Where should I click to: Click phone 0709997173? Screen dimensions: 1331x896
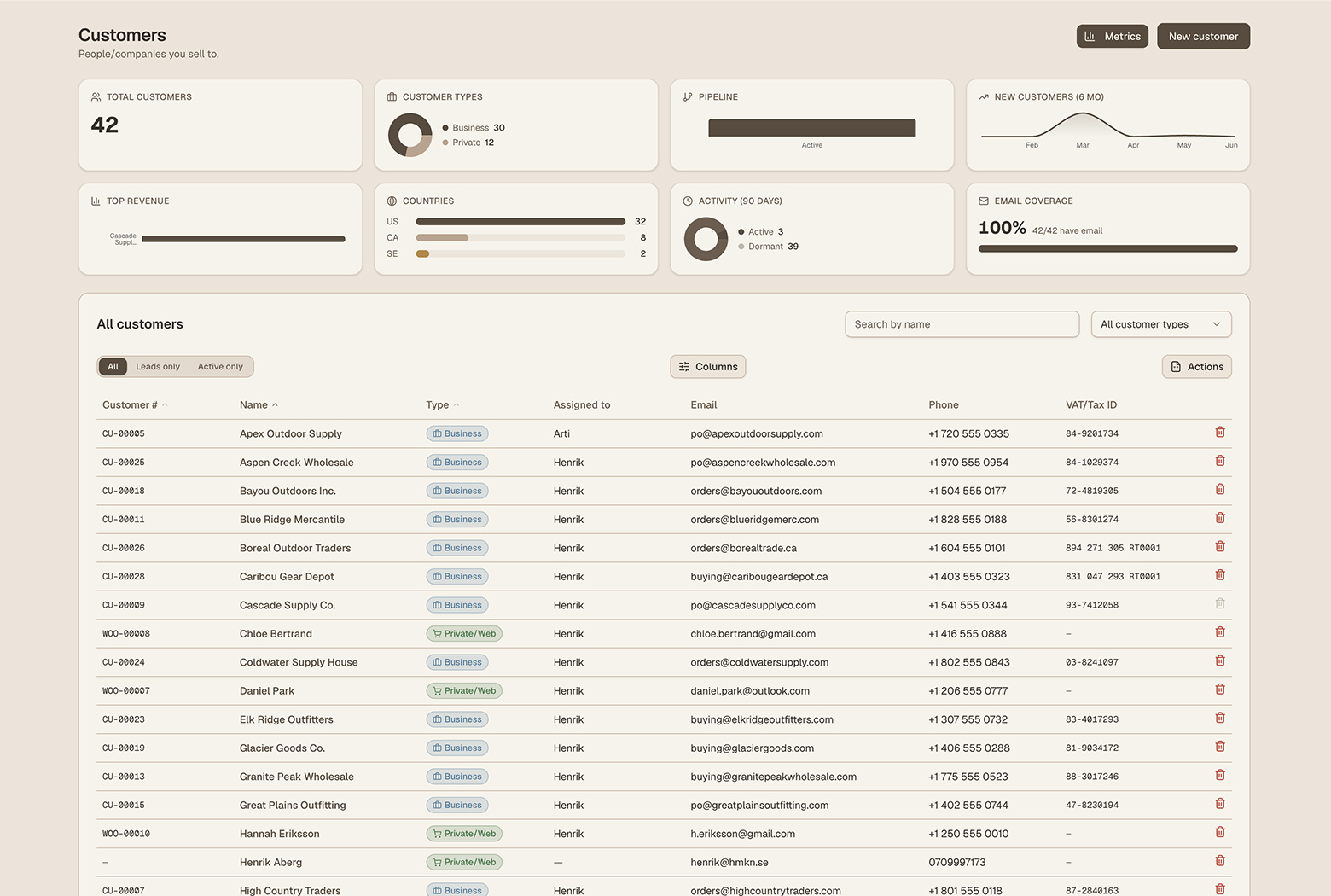coord(957,863)
